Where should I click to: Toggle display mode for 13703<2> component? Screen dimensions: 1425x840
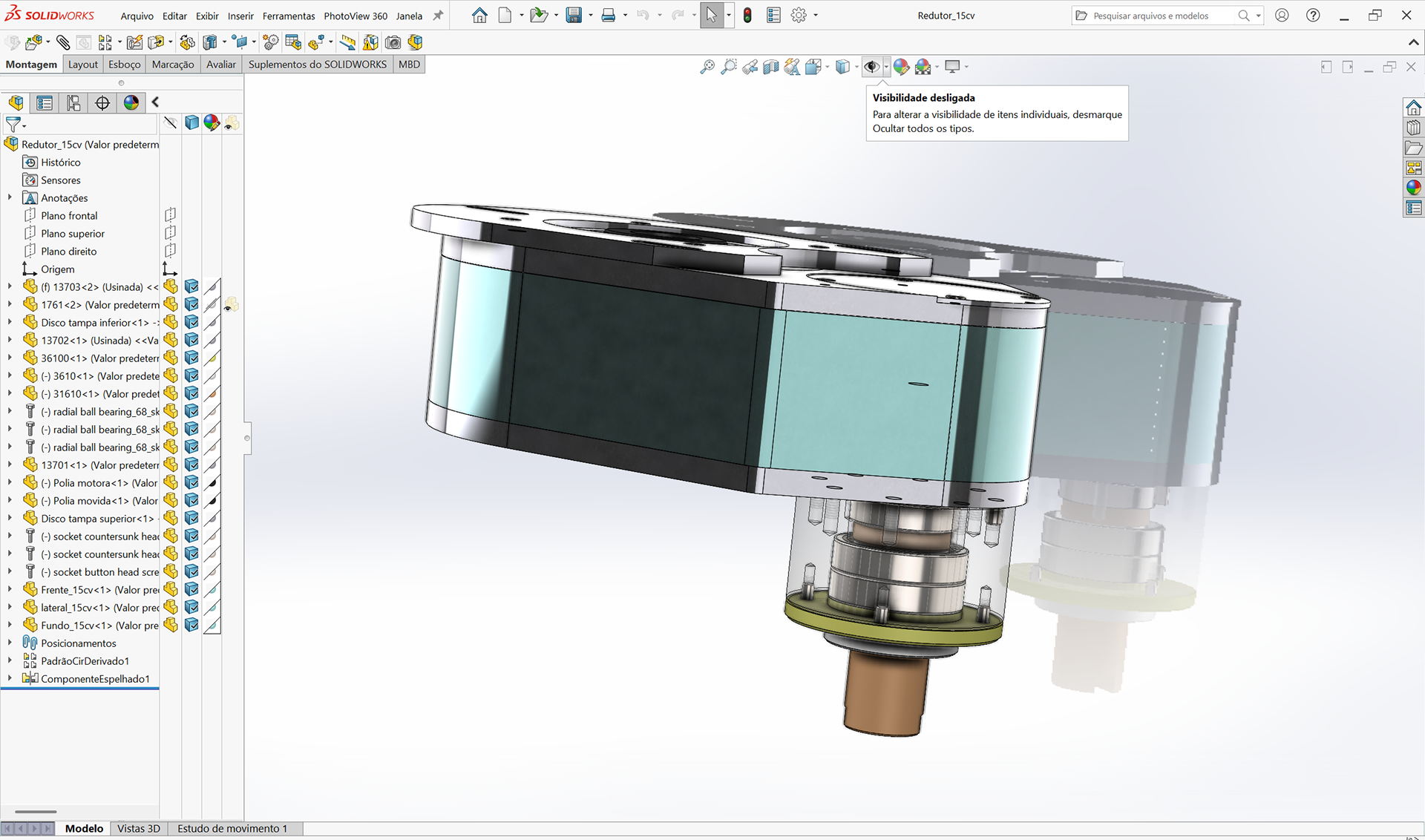point(191,286)
